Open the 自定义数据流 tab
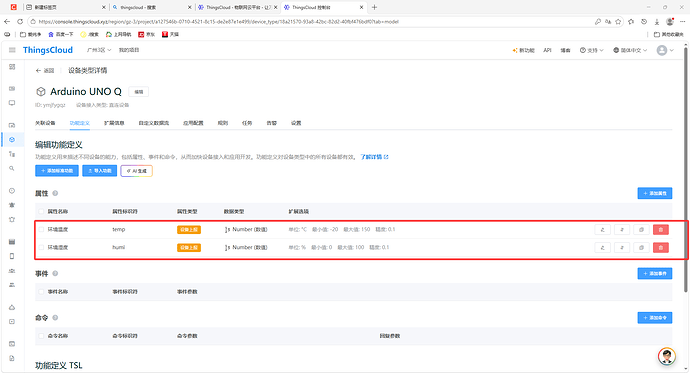The height and width of the screenshot is (373, 690). tap(154, 123)
